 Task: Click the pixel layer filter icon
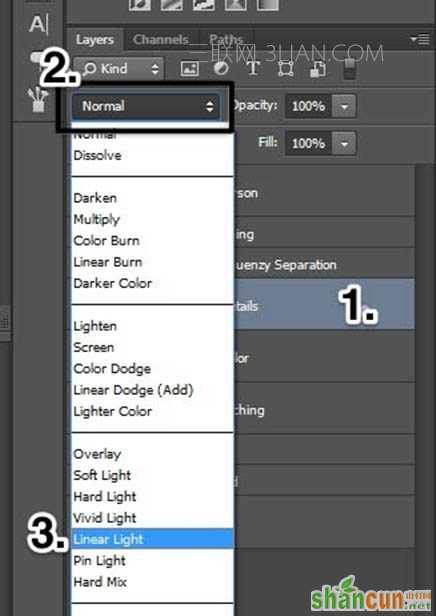[x=190, y=69]
